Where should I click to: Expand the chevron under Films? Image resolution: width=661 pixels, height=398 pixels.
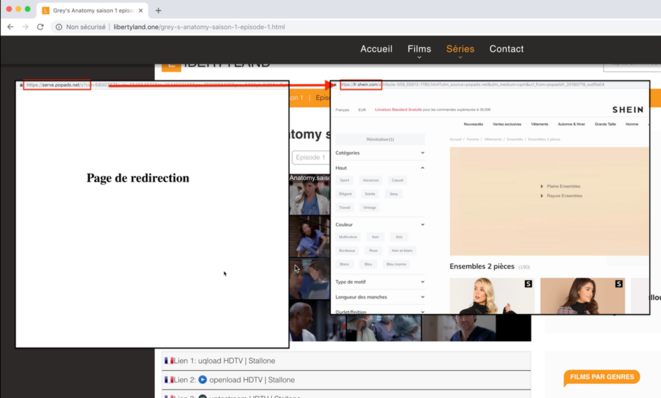419,57
